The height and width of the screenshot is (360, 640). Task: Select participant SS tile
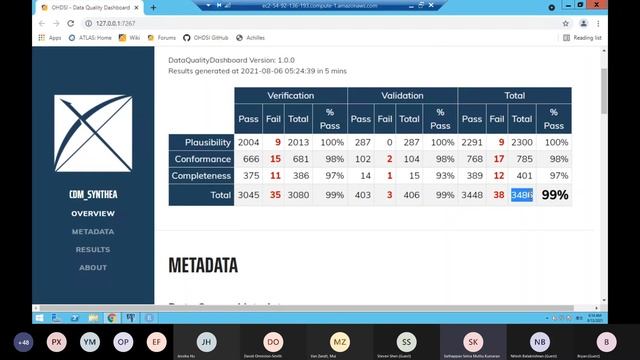coord(406,342)
